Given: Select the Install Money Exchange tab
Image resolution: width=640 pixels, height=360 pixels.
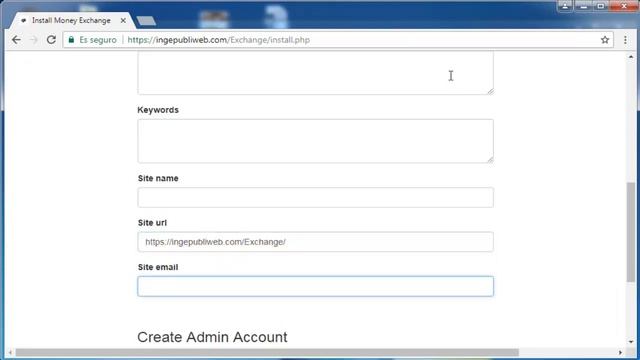Looking at the screenshot, I should (72, 20).
